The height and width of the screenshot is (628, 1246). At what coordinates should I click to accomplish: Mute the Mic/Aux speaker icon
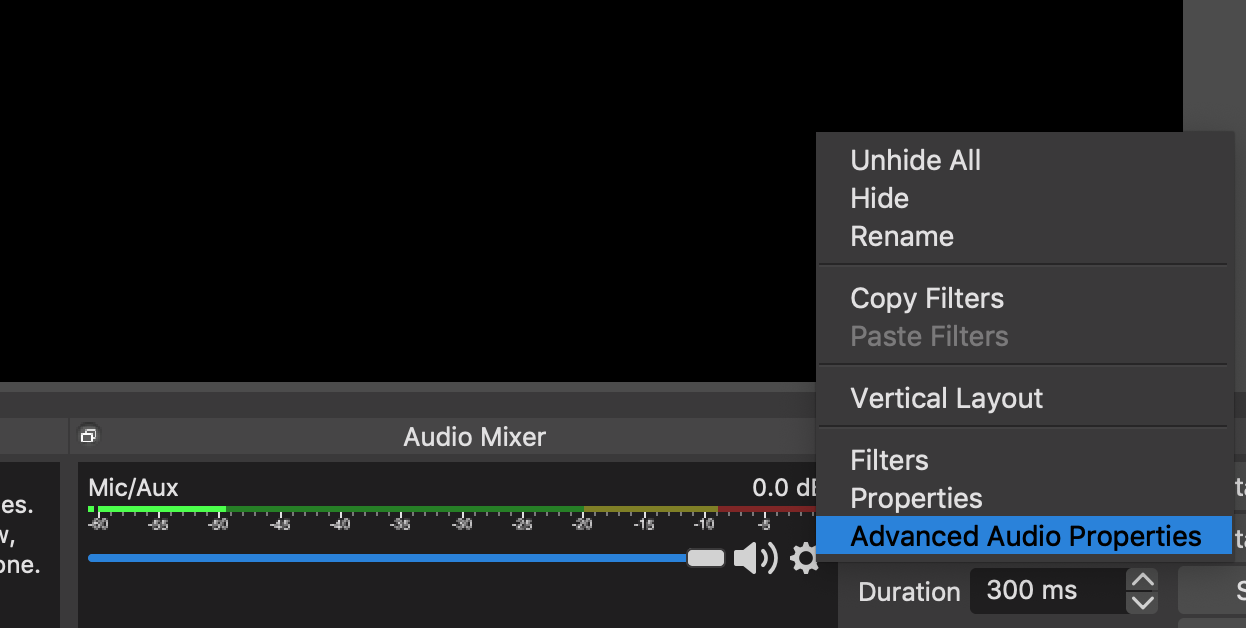tap(755, 558)
